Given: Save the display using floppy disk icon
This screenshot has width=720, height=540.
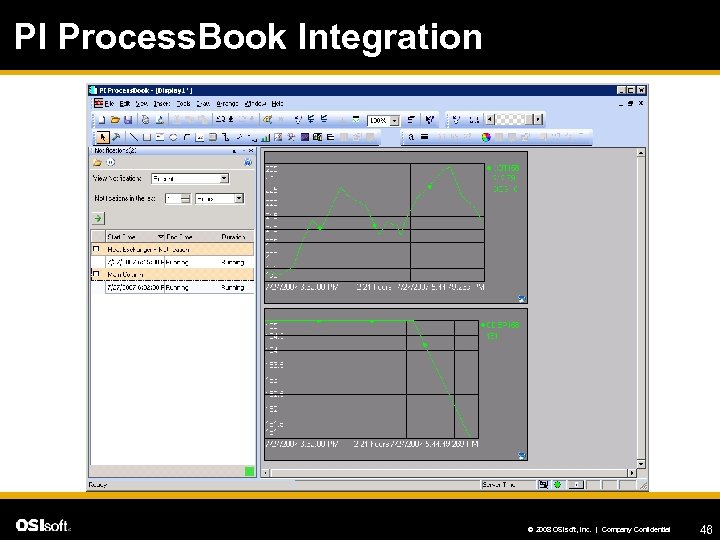Looking at the screenshot, I should click(x=128, y=120).
